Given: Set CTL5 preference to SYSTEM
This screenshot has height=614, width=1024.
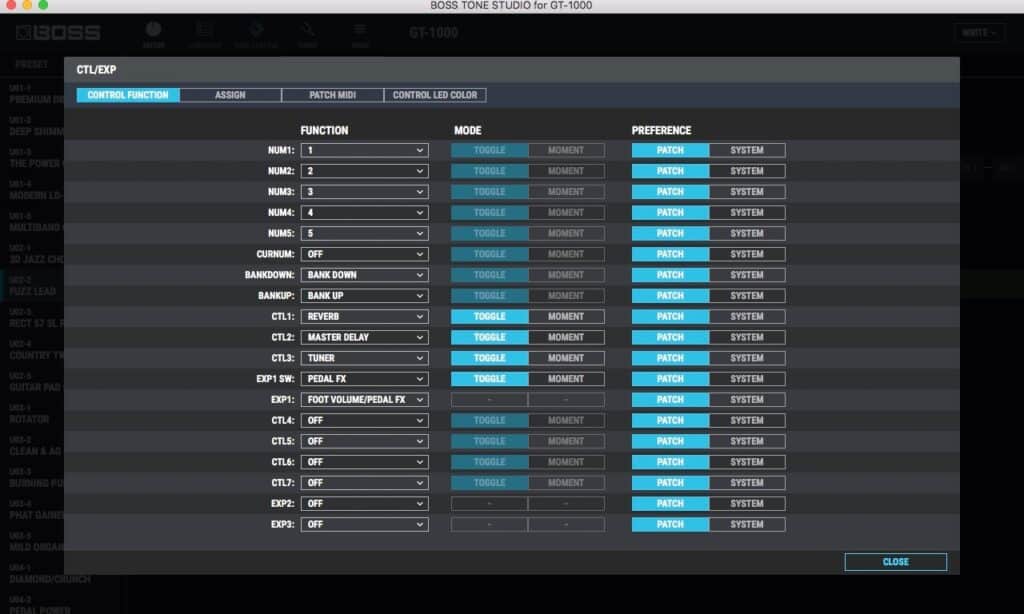Looking at the screenshot, I should 747,442.
